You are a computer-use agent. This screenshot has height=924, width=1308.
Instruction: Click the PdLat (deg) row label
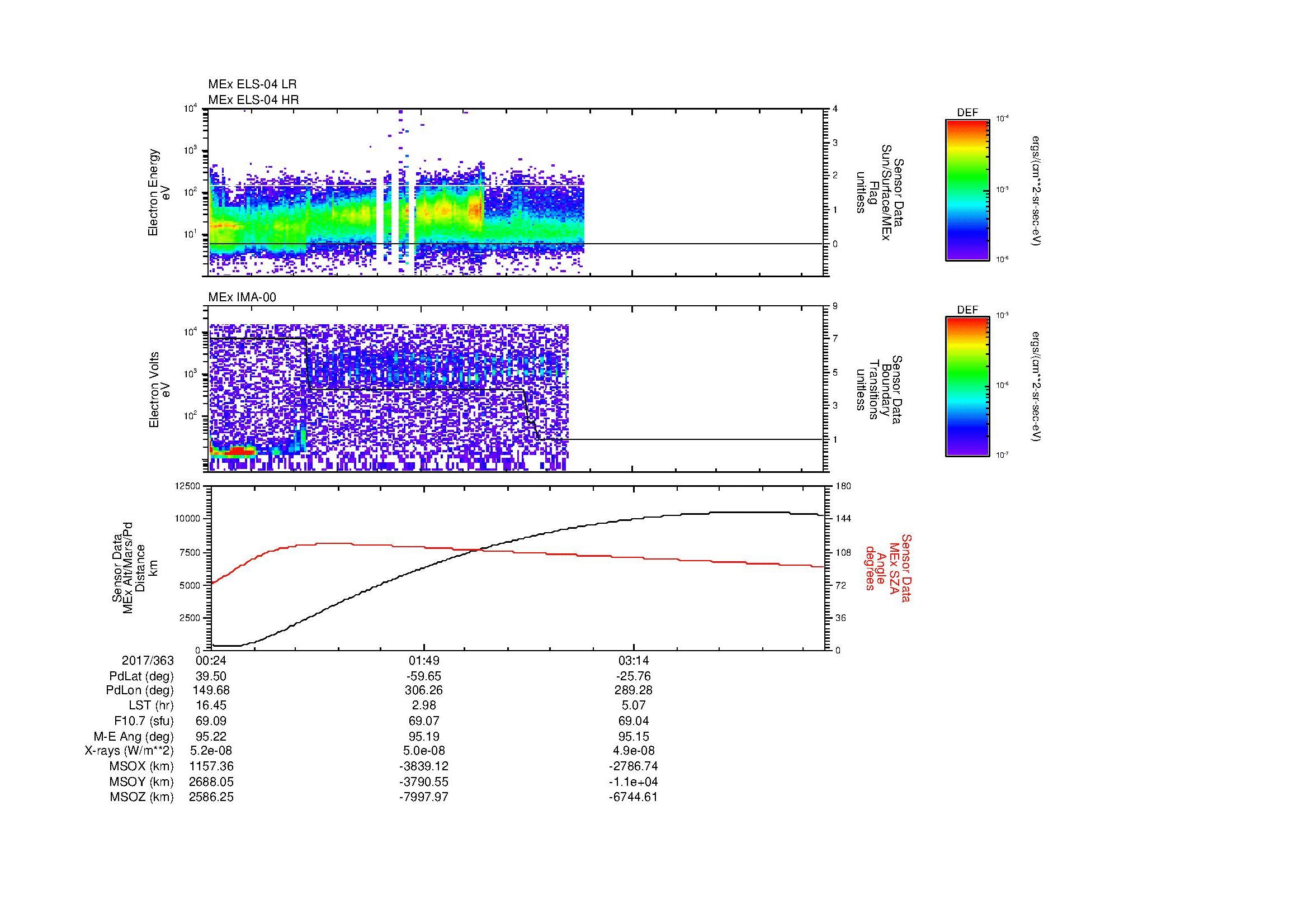pyautogui.click(x=141, y=676)
